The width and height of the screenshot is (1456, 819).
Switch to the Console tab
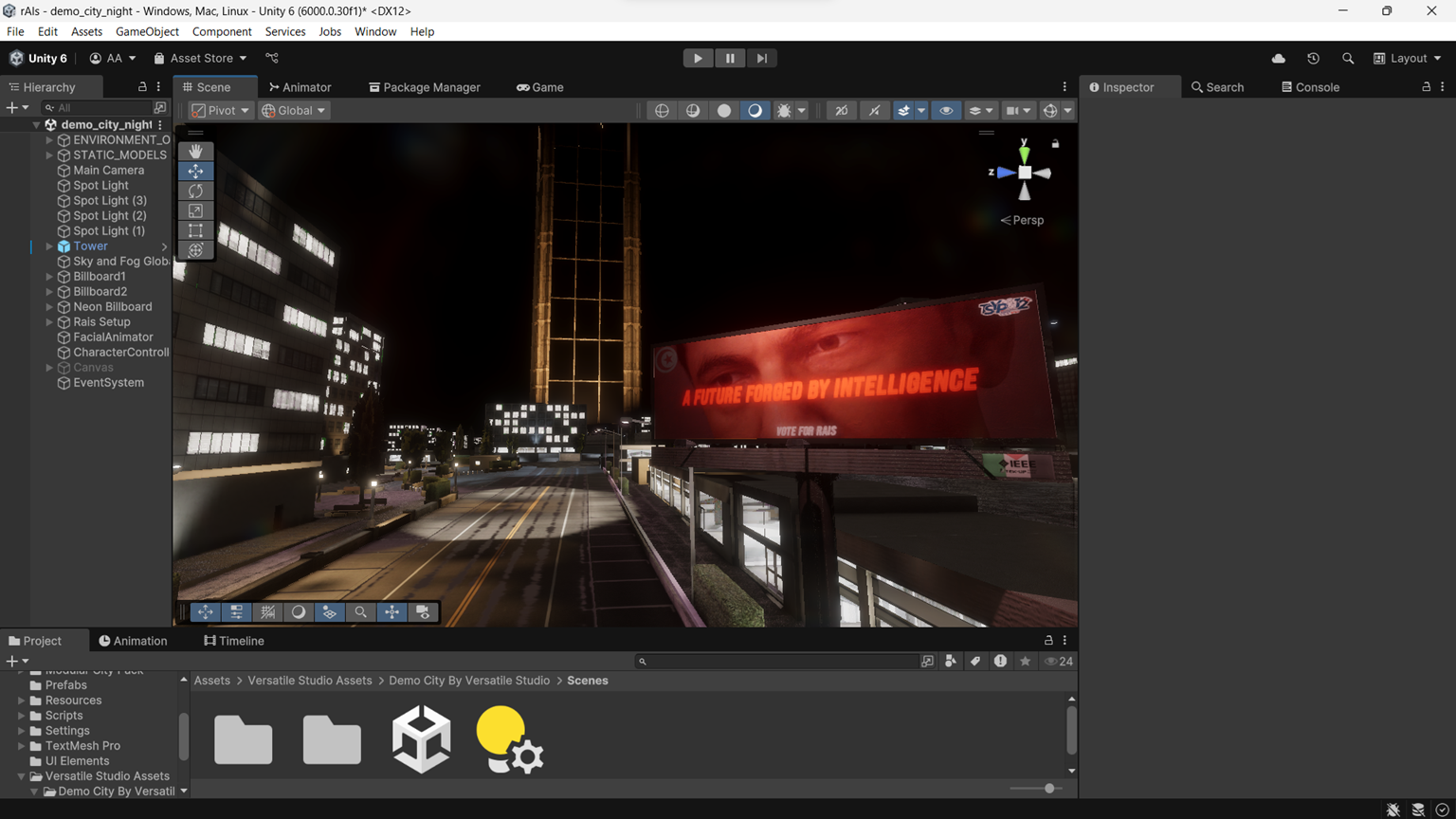tap(1310, 87)
